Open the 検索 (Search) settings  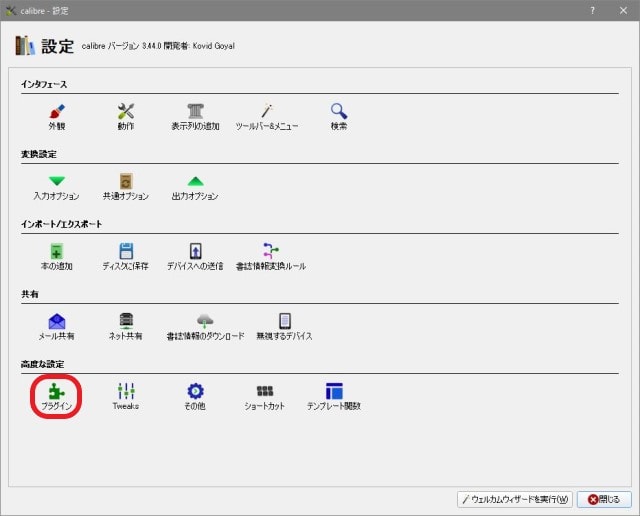tap(339, 117)
